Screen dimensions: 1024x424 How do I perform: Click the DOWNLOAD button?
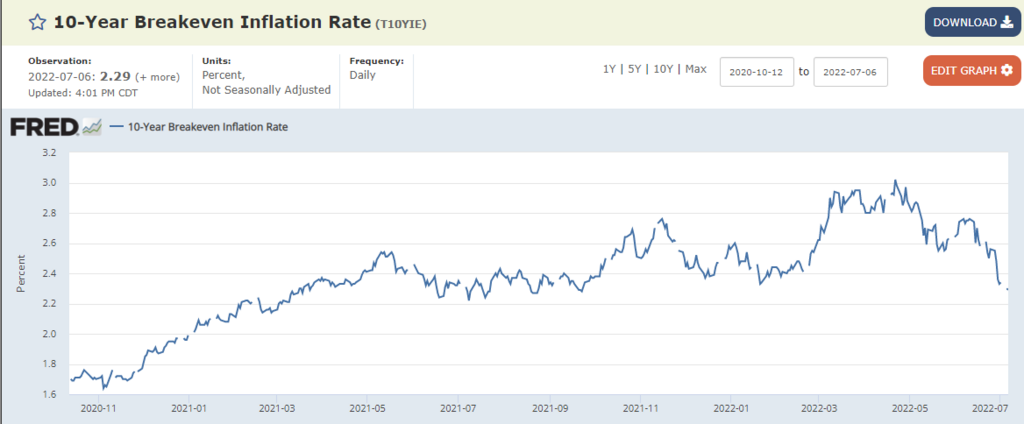[x=972, y=22]
